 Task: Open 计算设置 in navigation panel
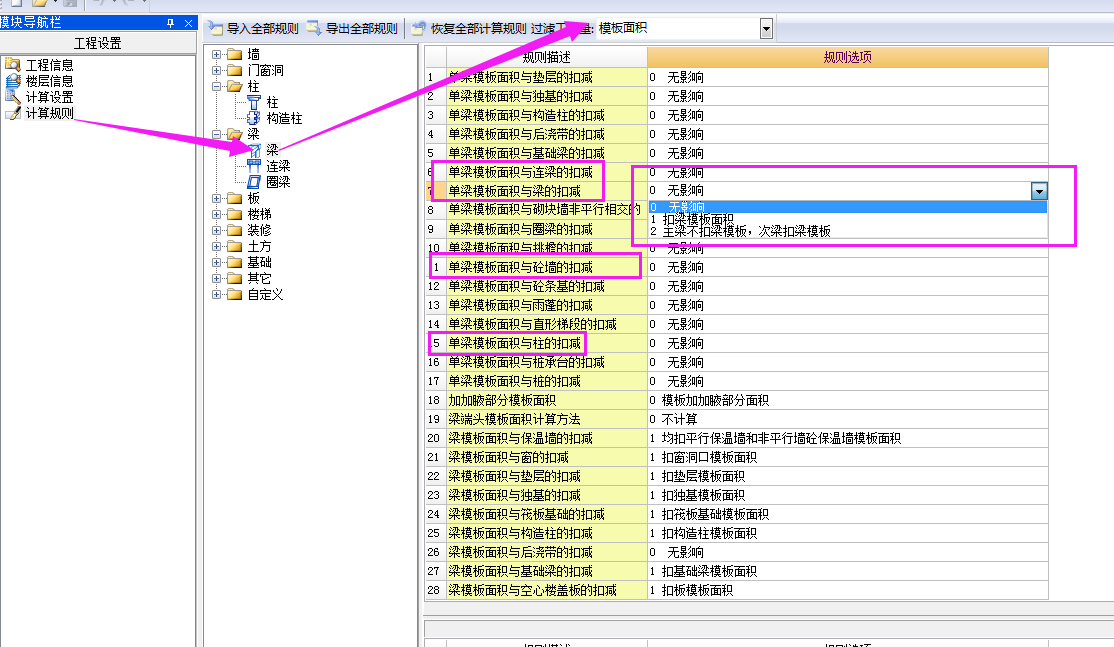(49, 97)
